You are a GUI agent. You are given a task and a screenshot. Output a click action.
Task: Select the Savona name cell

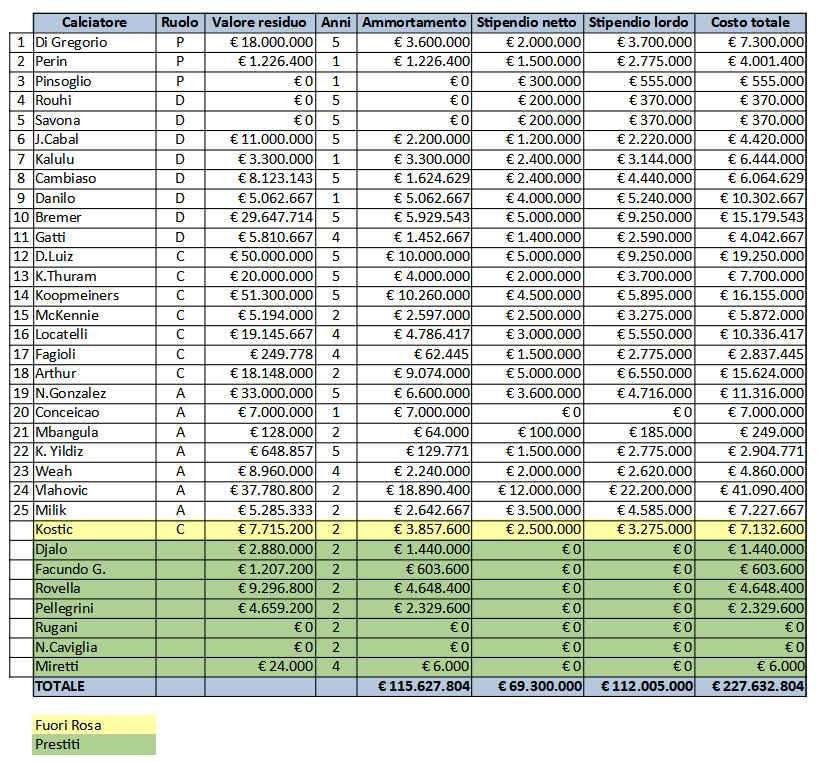click(94, 120)
